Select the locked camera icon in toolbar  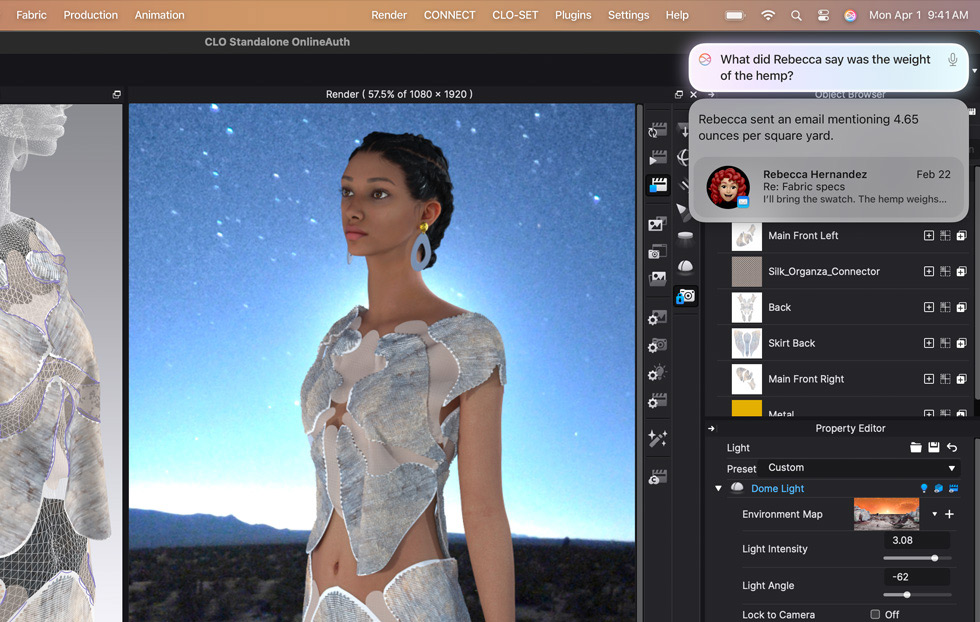pyautogui.click(x=685, y=296)
